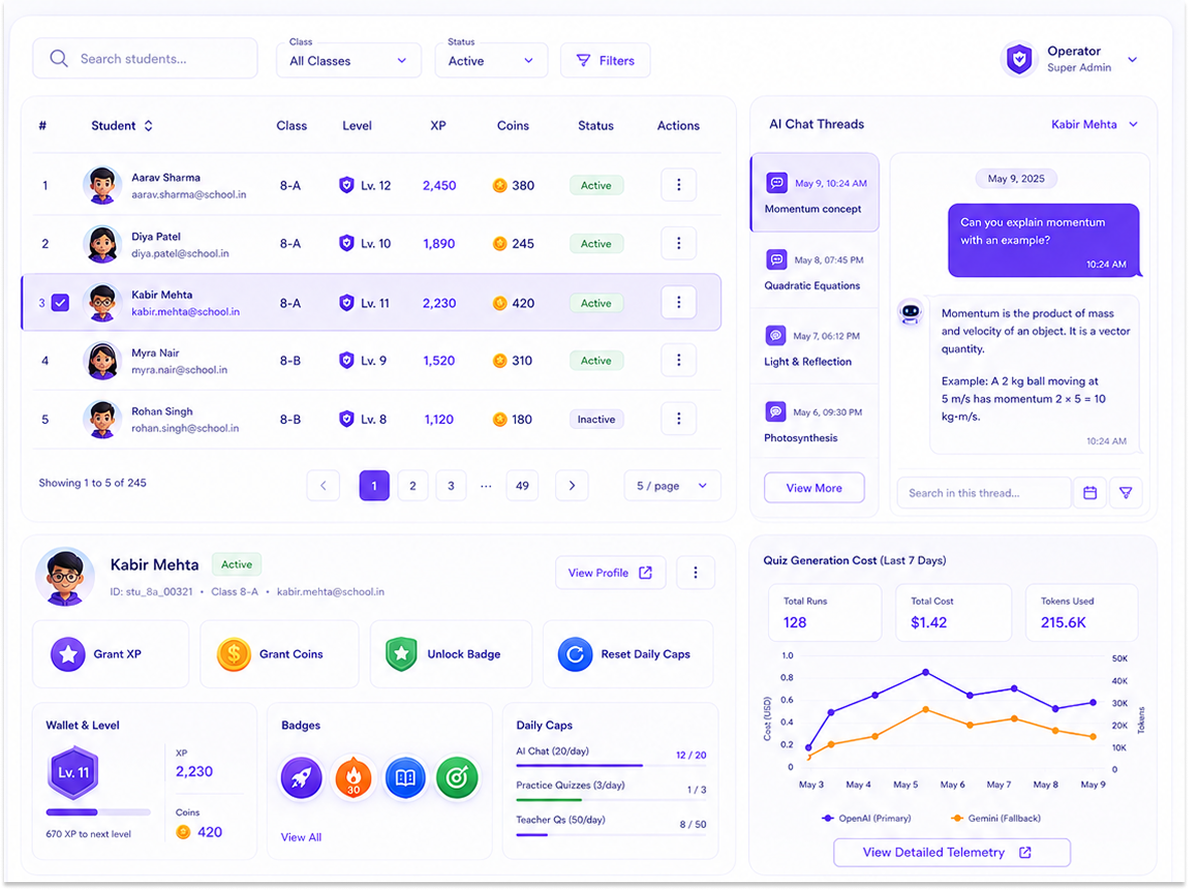Screen dimensions: 1189x890
Task: Click the rocket badge
Action: pyautogui.click(x=301, y=777)
